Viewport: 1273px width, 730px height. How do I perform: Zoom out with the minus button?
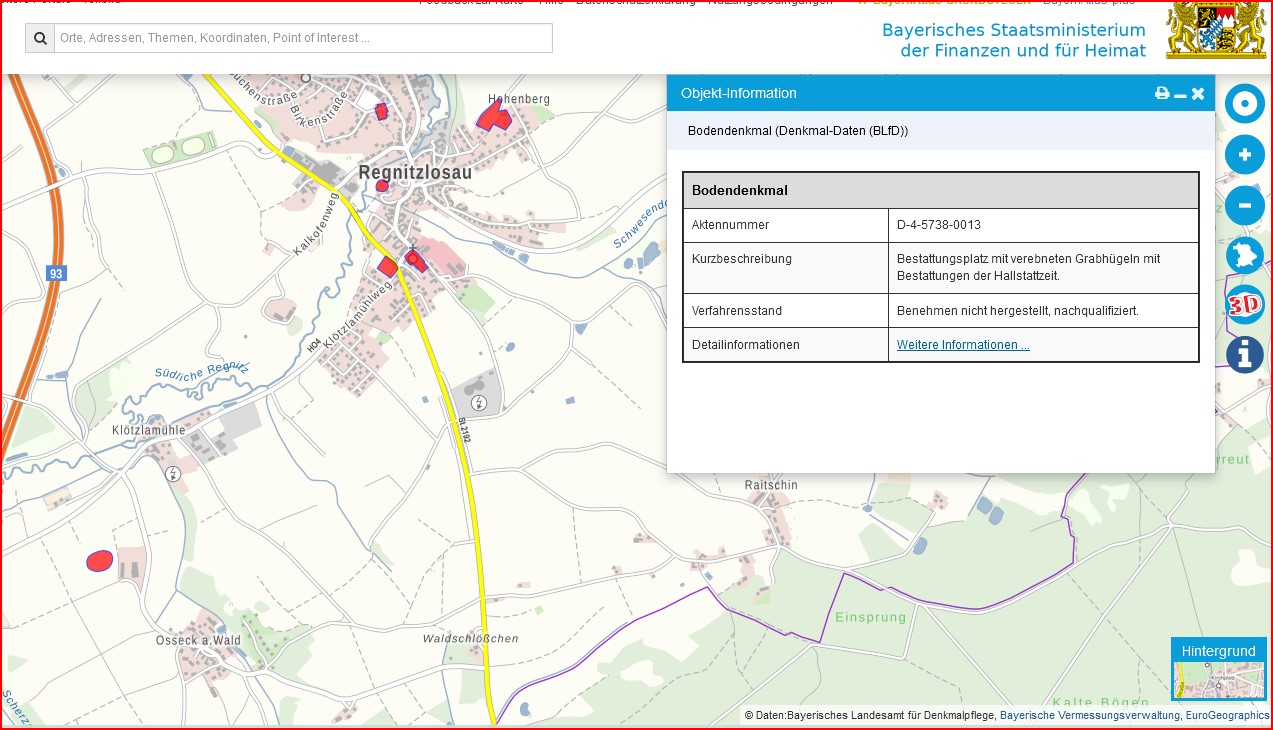coord(1245,205)
